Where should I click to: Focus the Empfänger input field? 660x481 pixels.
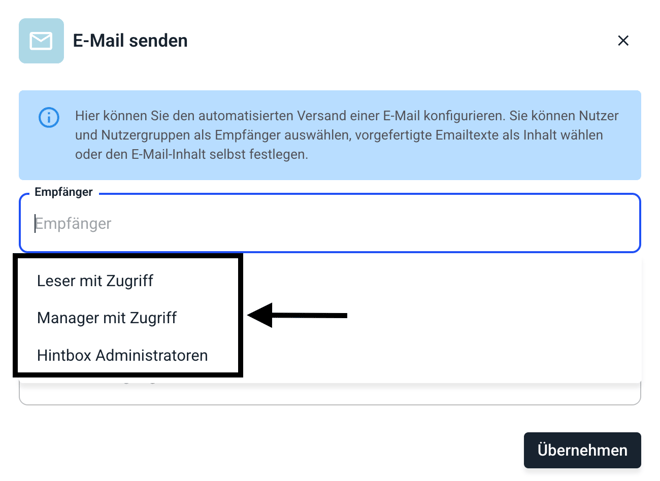[x=330, y=224]
